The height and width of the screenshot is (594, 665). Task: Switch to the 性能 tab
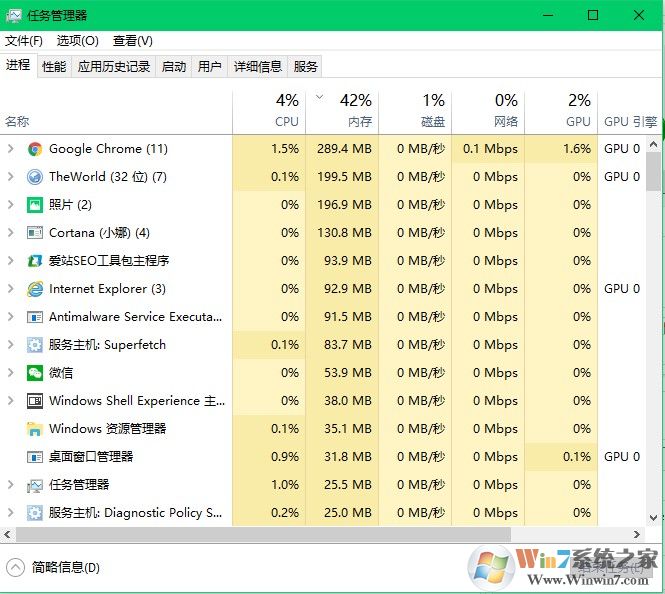[54, 67]
